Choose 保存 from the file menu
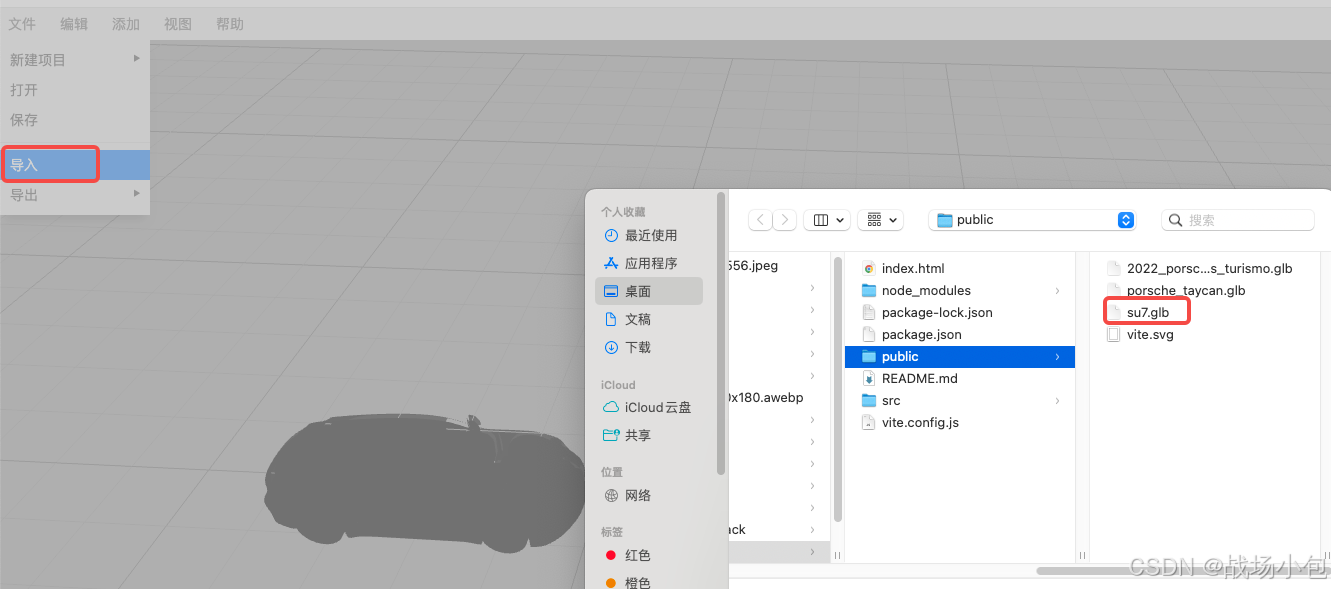Screen dimensions: 1331x589 click(x=75, y=120)
